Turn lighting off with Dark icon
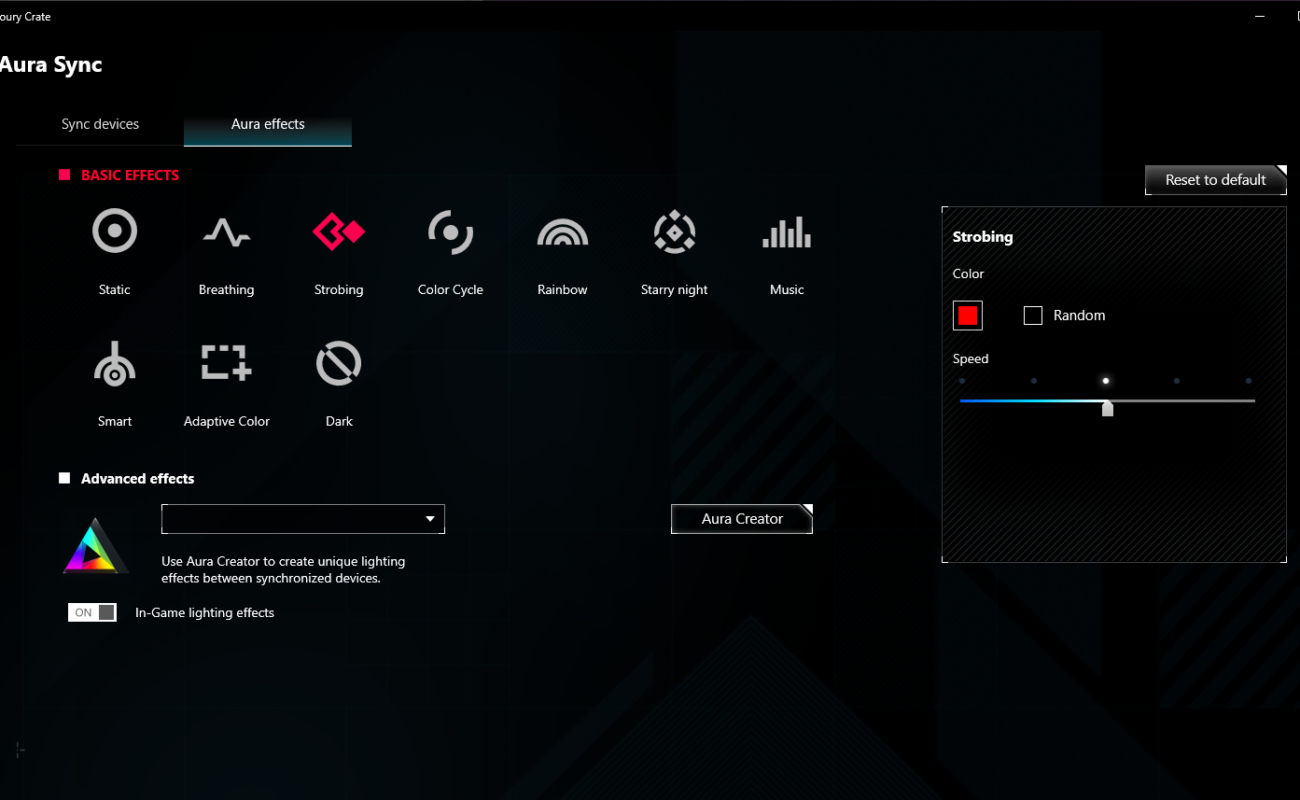 (338, 364)
